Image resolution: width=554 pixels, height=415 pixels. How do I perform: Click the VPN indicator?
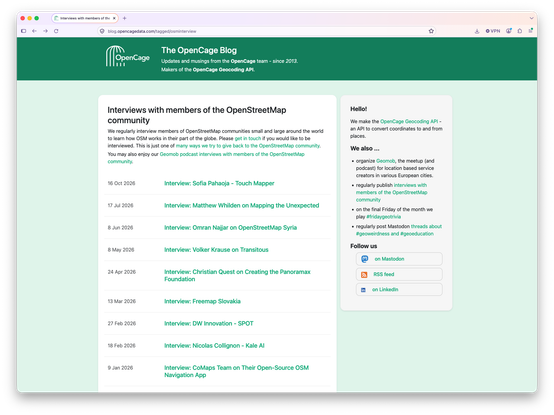point(493,31)
